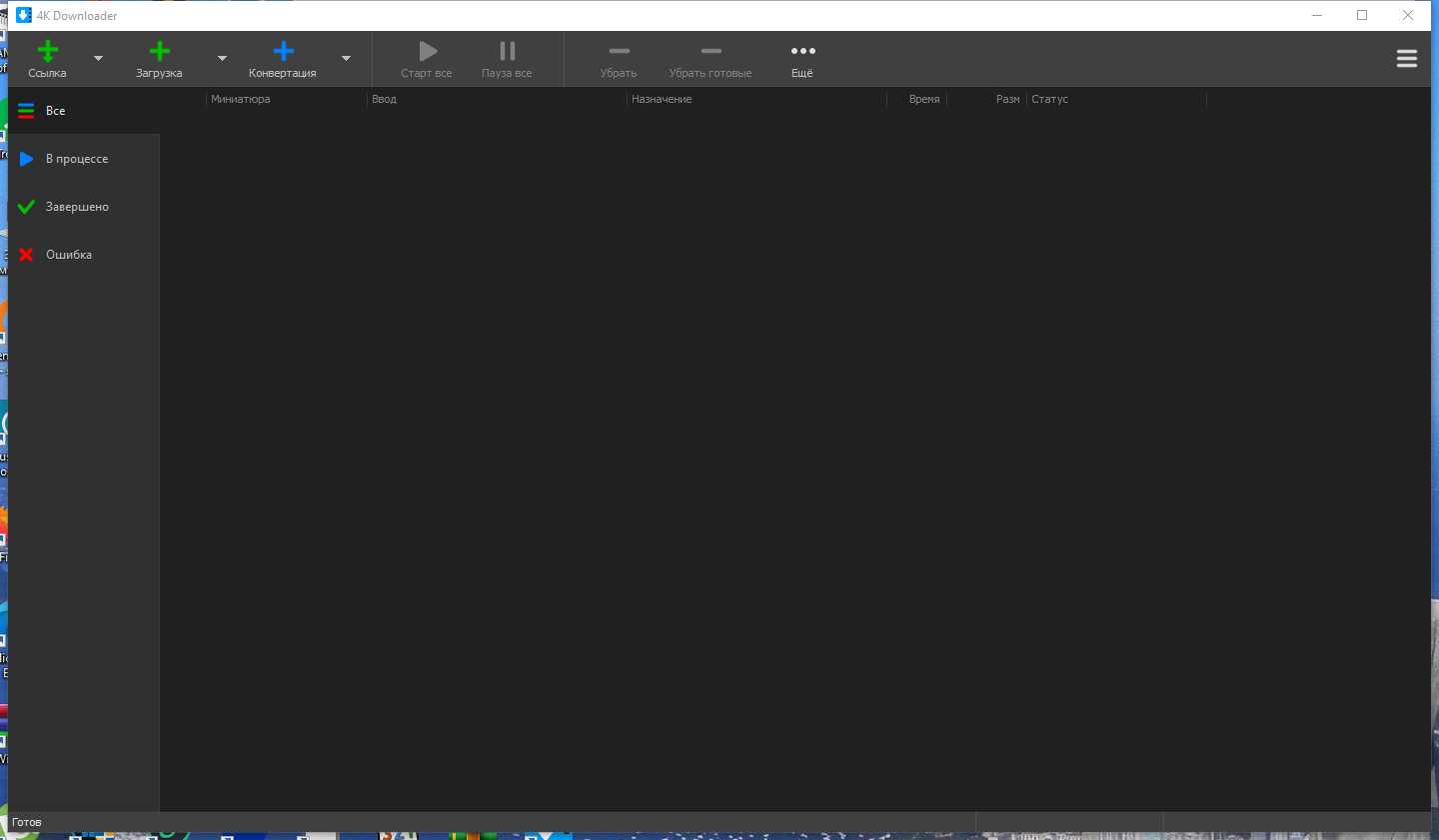Expand the dropdown arrow next to Конвертация

click(346, 59)
